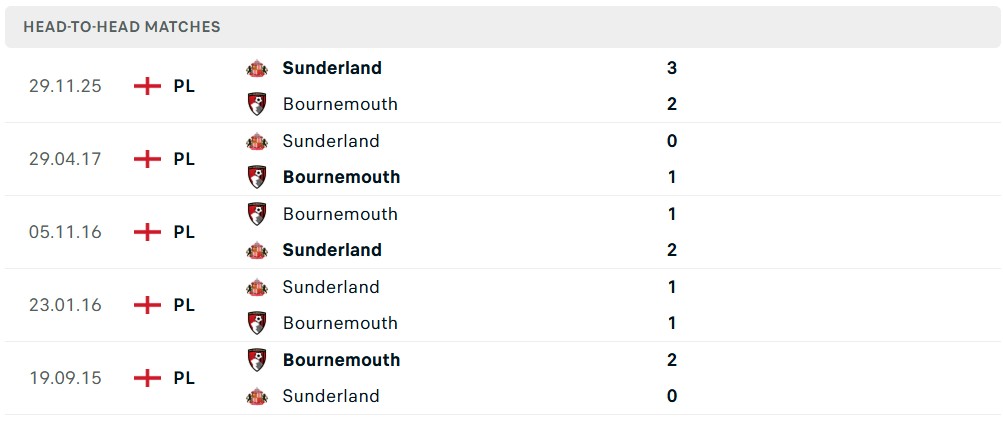Click Sunderland crest in 05.11.16 match

tap(257, 250)
